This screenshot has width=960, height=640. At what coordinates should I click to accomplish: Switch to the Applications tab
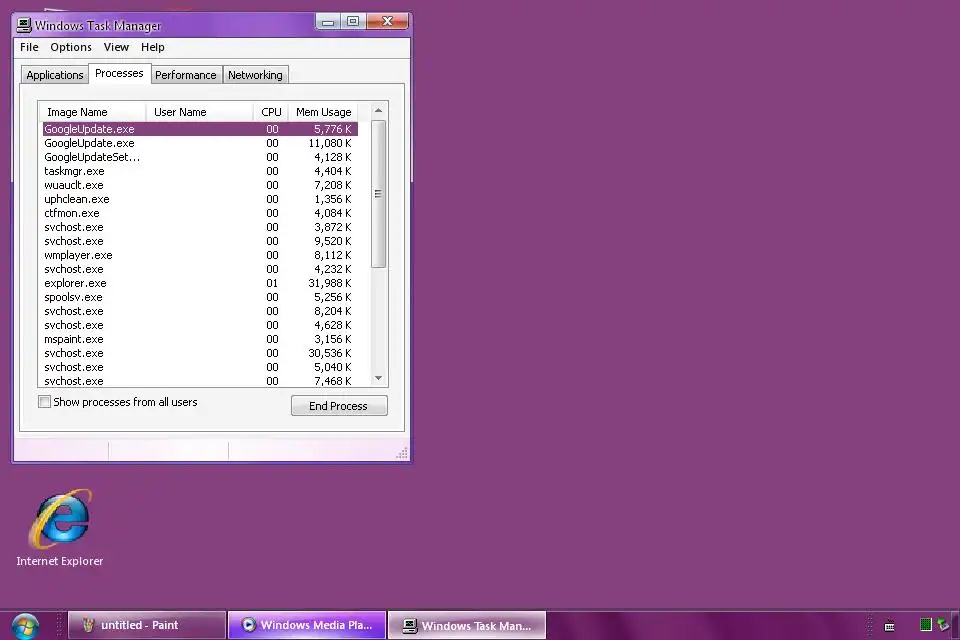coord(54,75)
